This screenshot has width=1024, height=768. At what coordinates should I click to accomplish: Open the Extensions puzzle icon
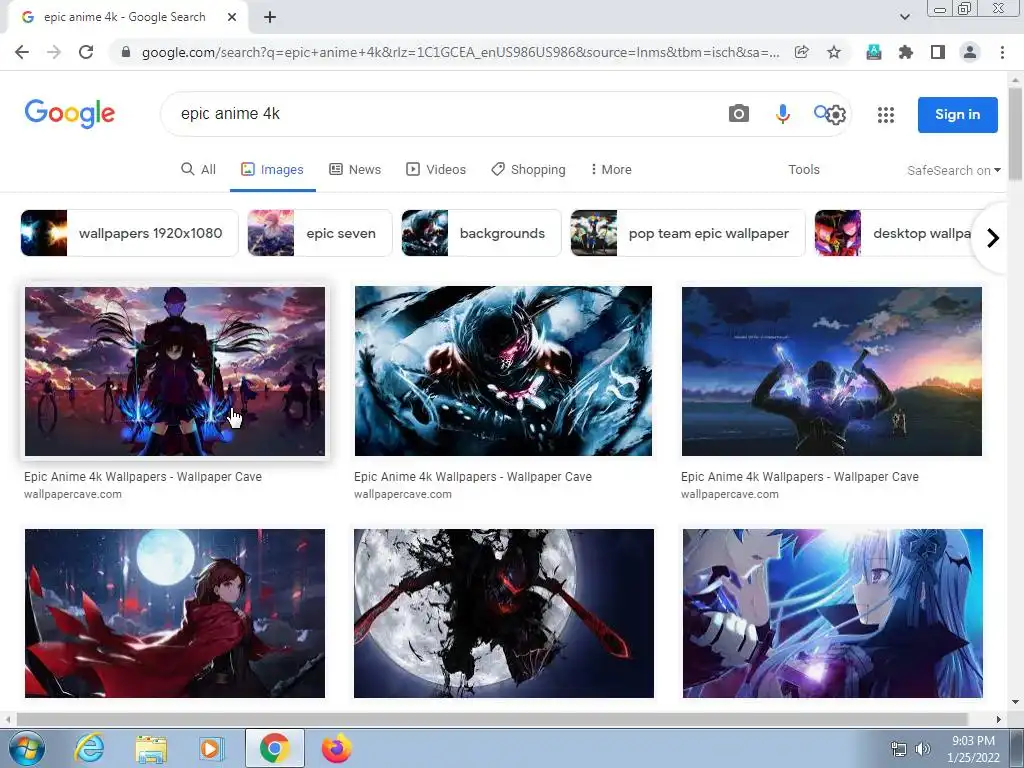[906, 52]
